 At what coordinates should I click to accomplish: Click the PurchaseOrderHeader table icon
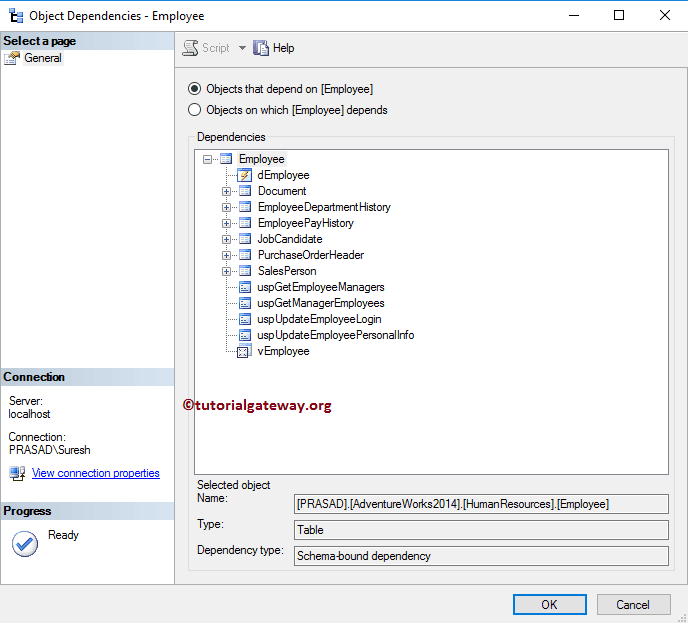245,255
